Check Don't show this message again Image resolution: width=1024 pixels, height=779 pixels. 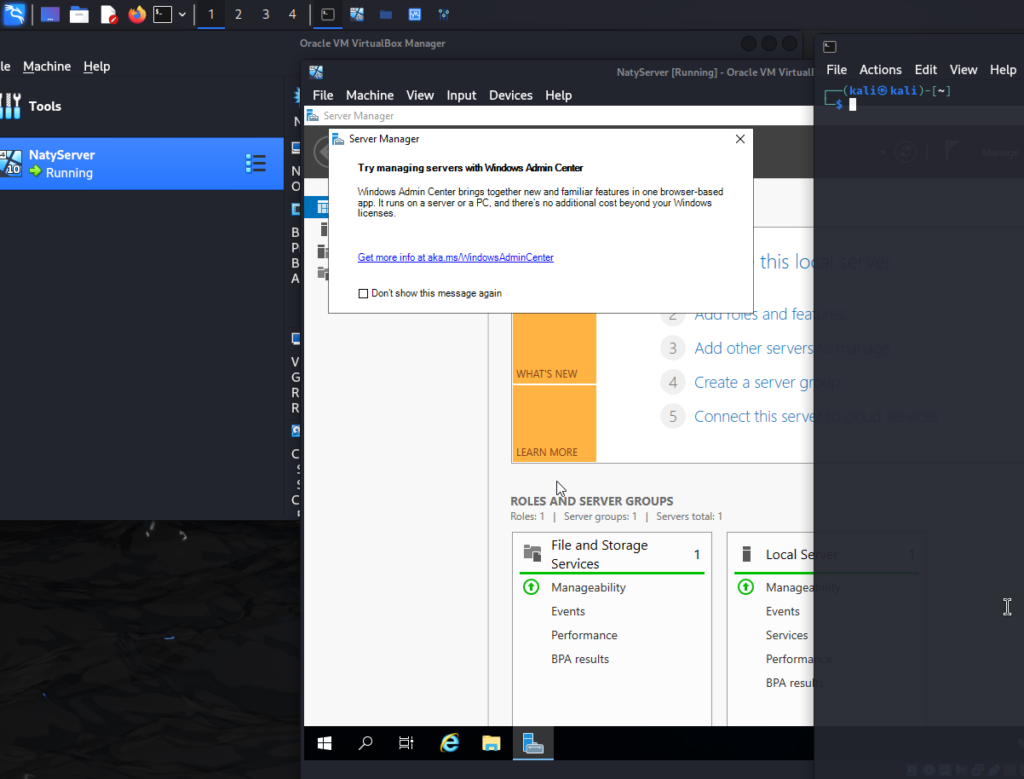(363, 294)
